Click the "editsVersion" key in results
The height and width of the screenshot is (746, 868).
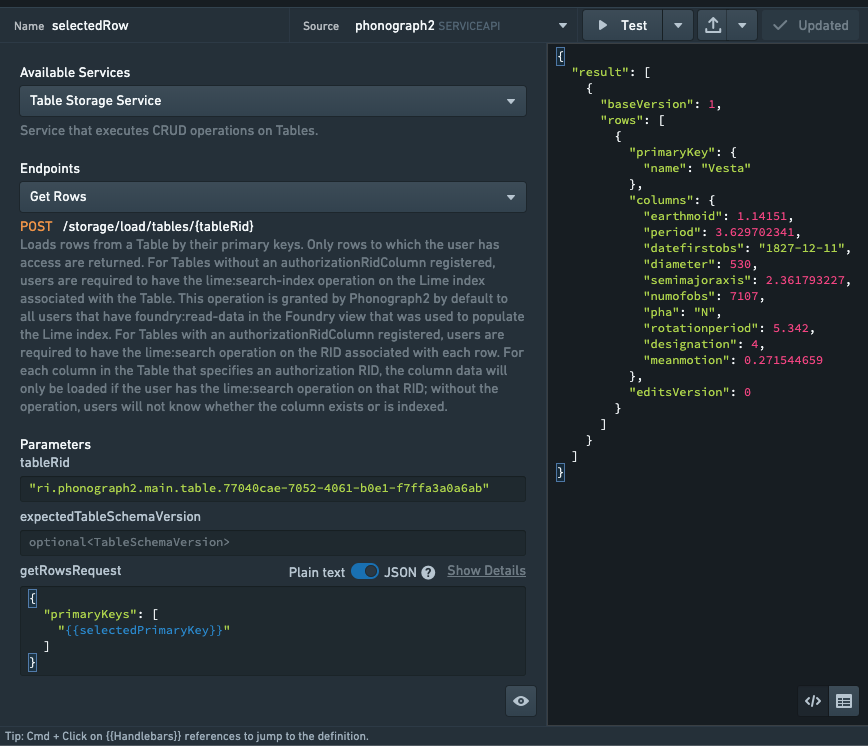[679, 392]
